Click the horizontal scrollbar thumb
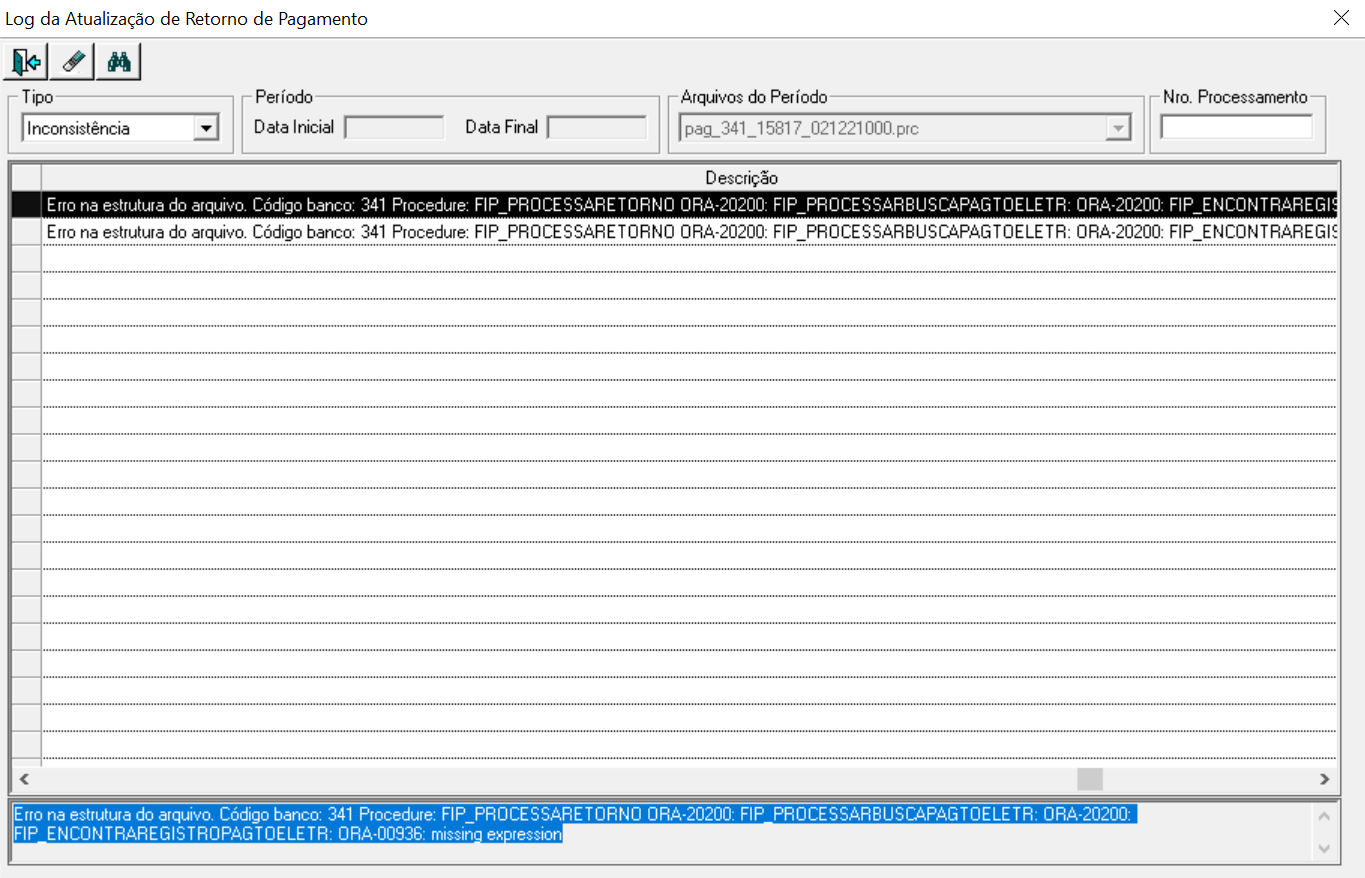The width and height of the screenshot is (1365, 878). (x=1090, y=779)
